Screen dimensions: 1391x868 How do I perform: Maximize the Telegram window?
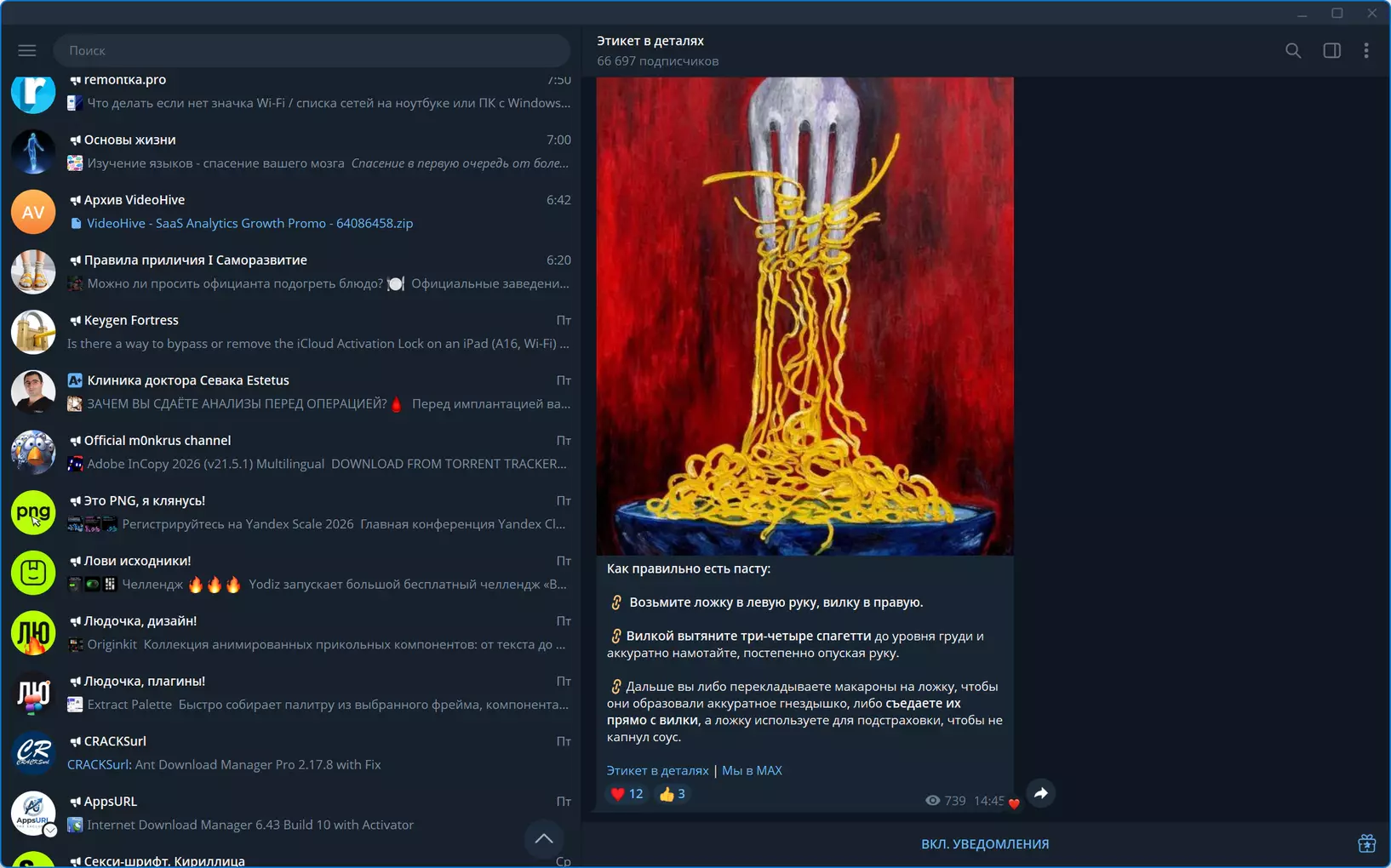[x=1337, y=13]
